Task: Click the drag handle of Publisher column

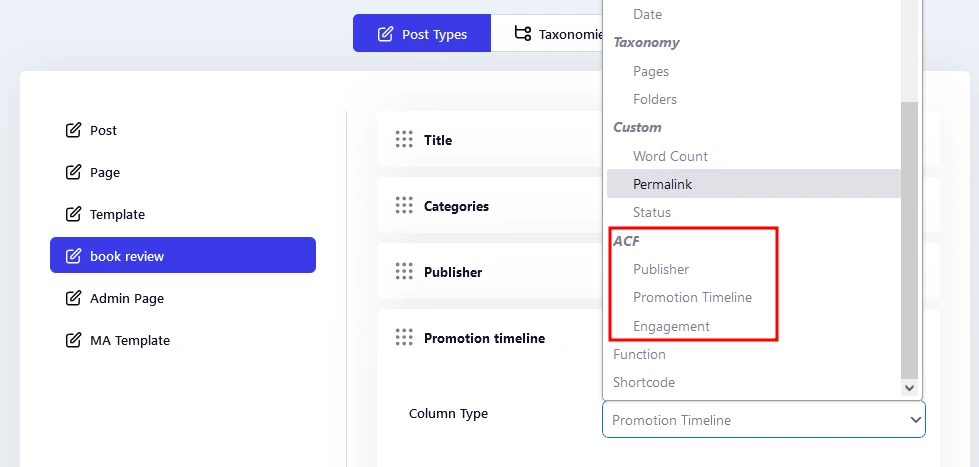Action: click(x=404, y=272)
